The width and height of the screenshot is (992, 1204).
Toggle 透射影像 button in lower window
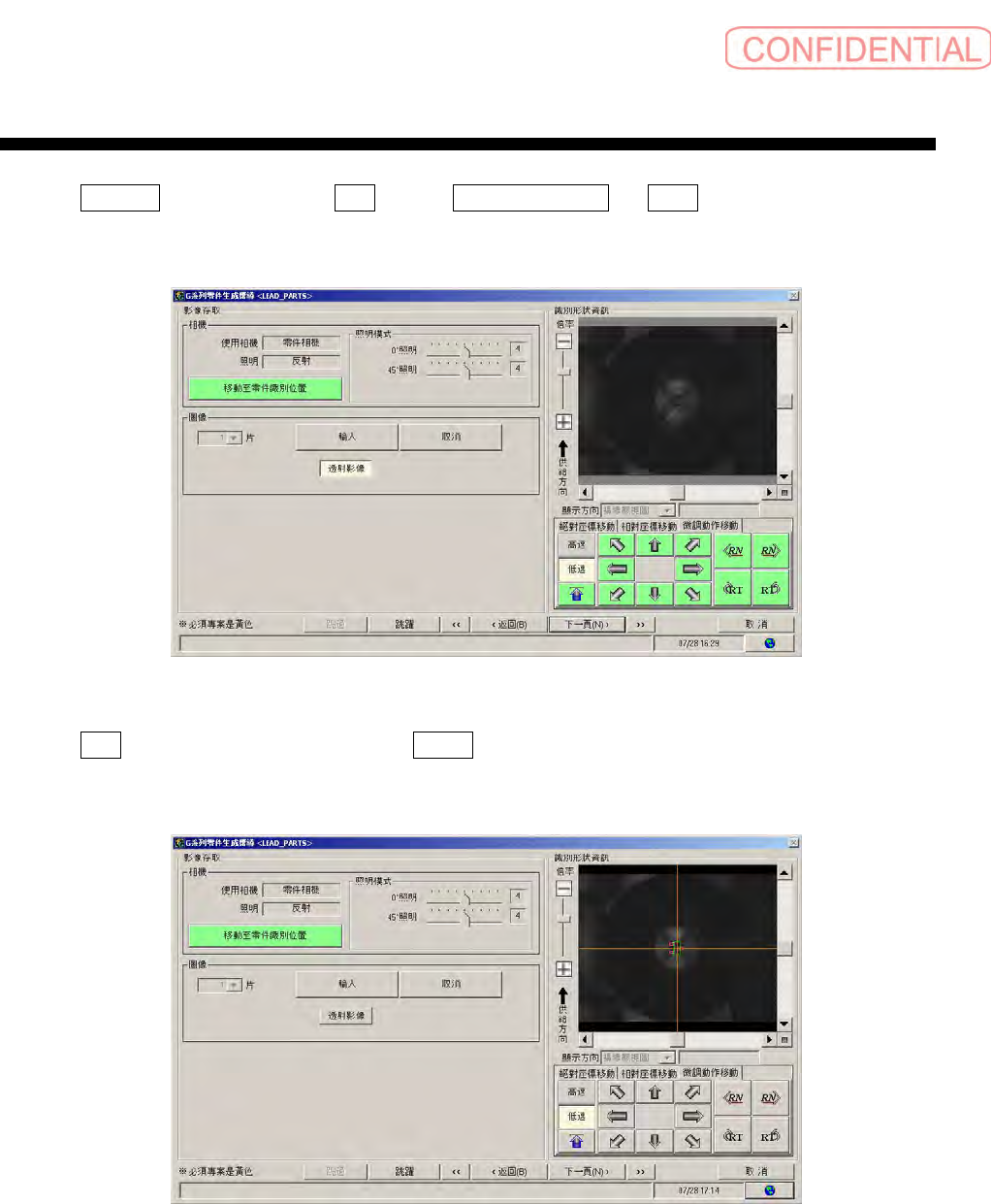346,1016
